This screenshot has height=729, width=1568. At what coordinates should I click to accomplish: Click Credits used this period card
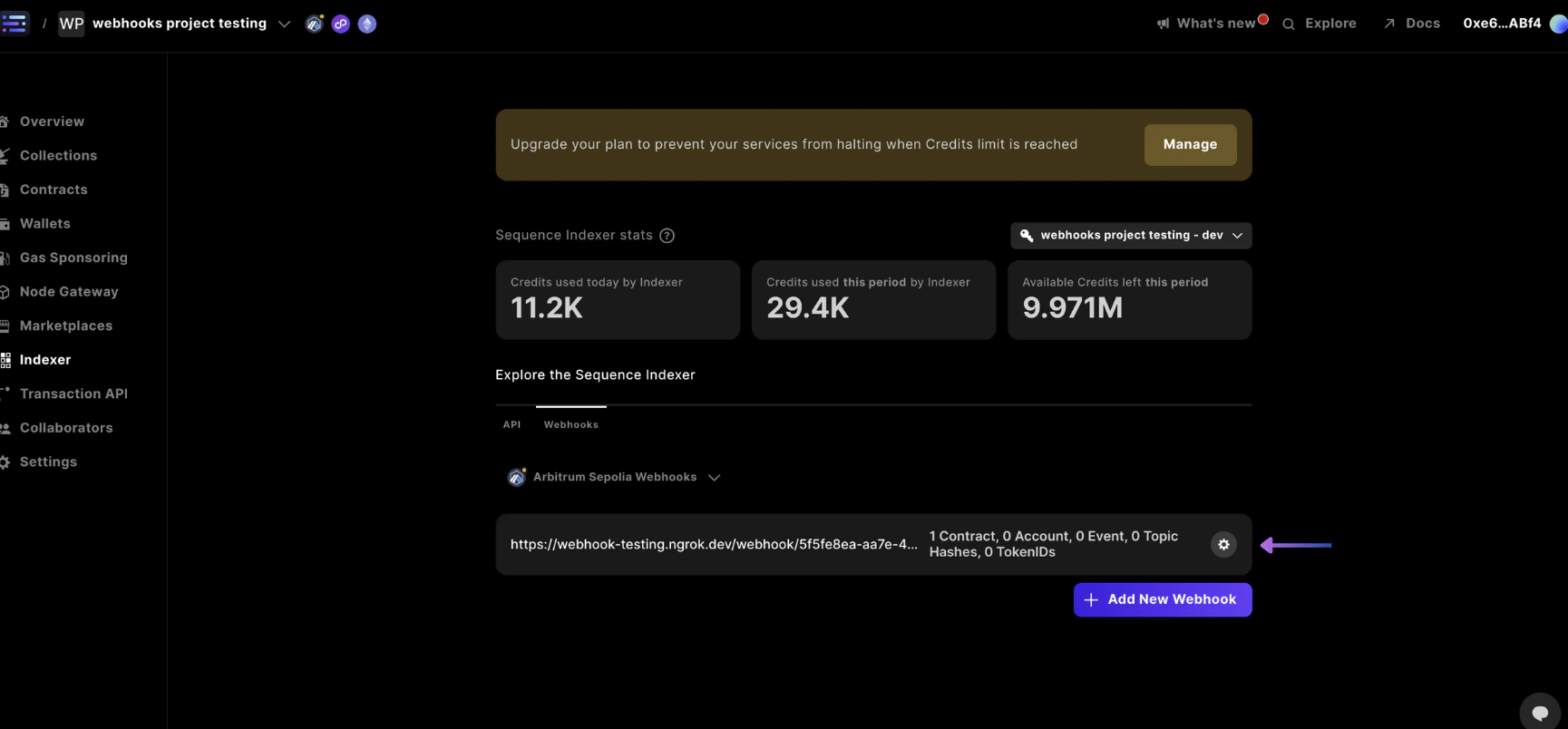pos(873,300)
